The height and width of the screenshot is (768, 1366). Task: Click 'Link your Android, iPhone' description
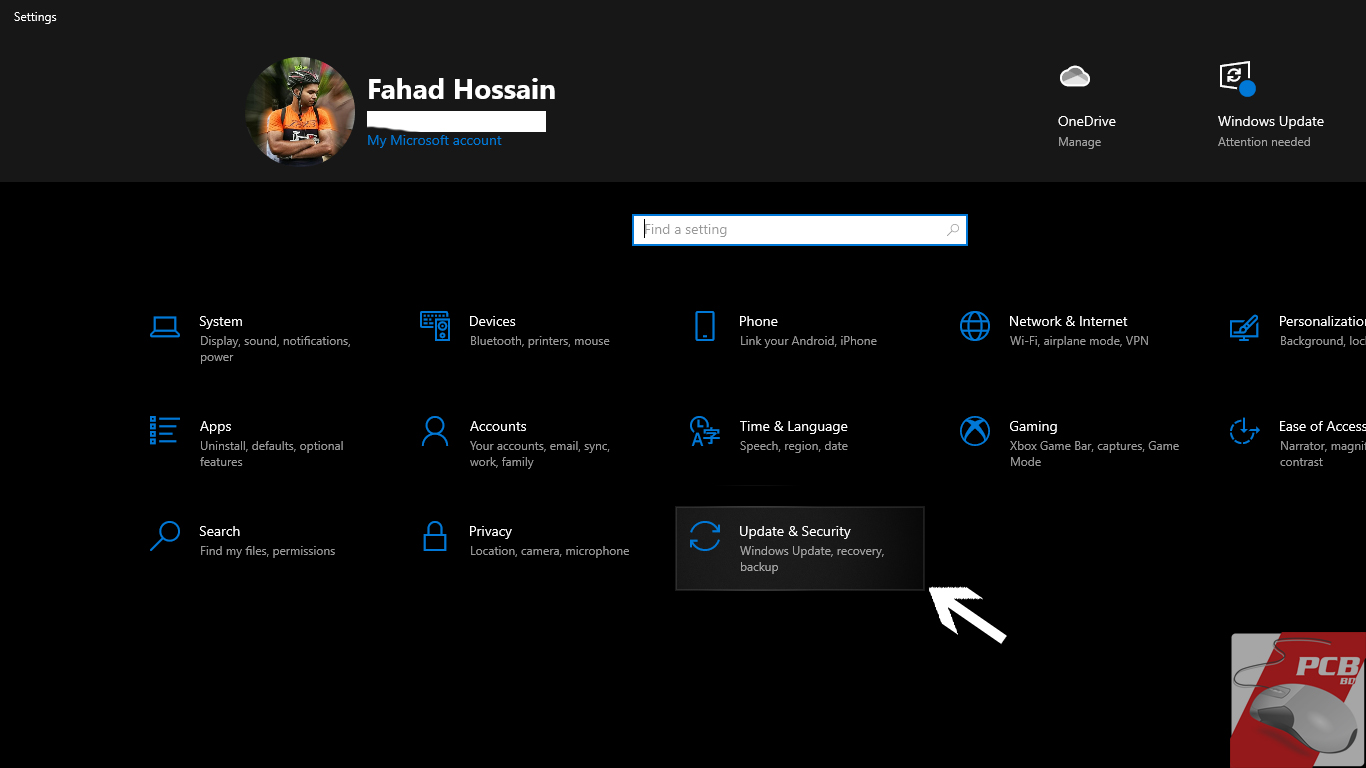click(x=808, y=341)
